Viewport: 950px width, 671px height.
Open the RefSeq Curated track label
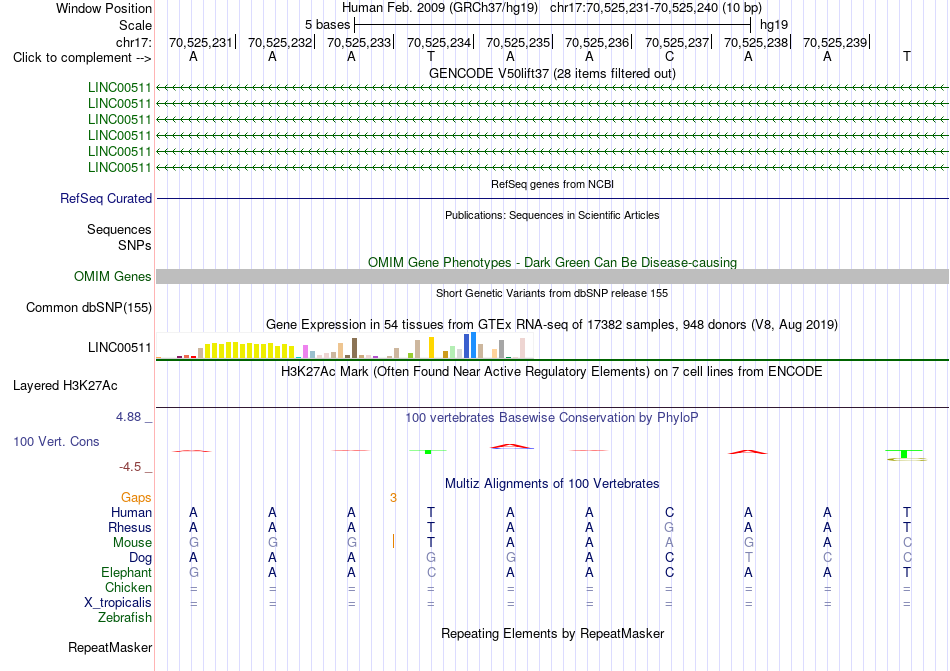tap(106, 199)
